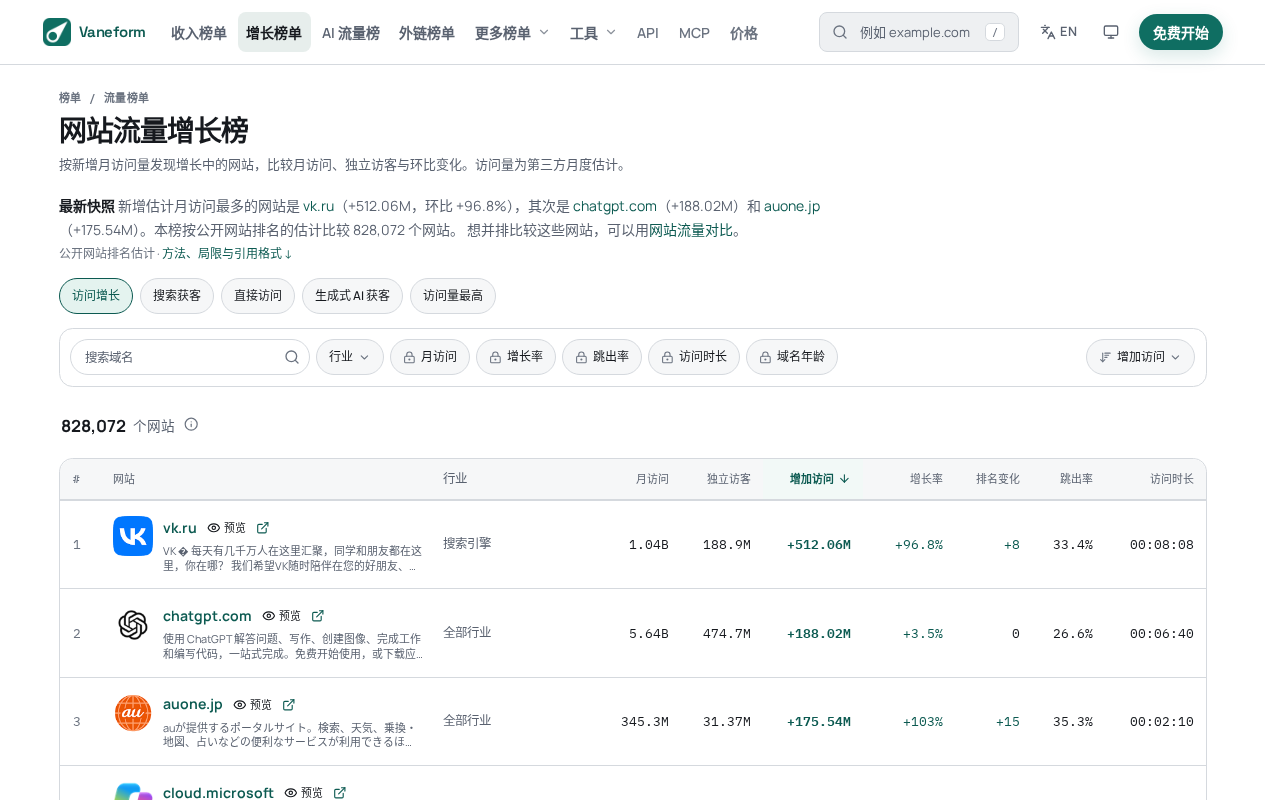Screen dimensions: 1280x800
Task: Open the locked 跳出率 filter
Action: tap(602, 357)
